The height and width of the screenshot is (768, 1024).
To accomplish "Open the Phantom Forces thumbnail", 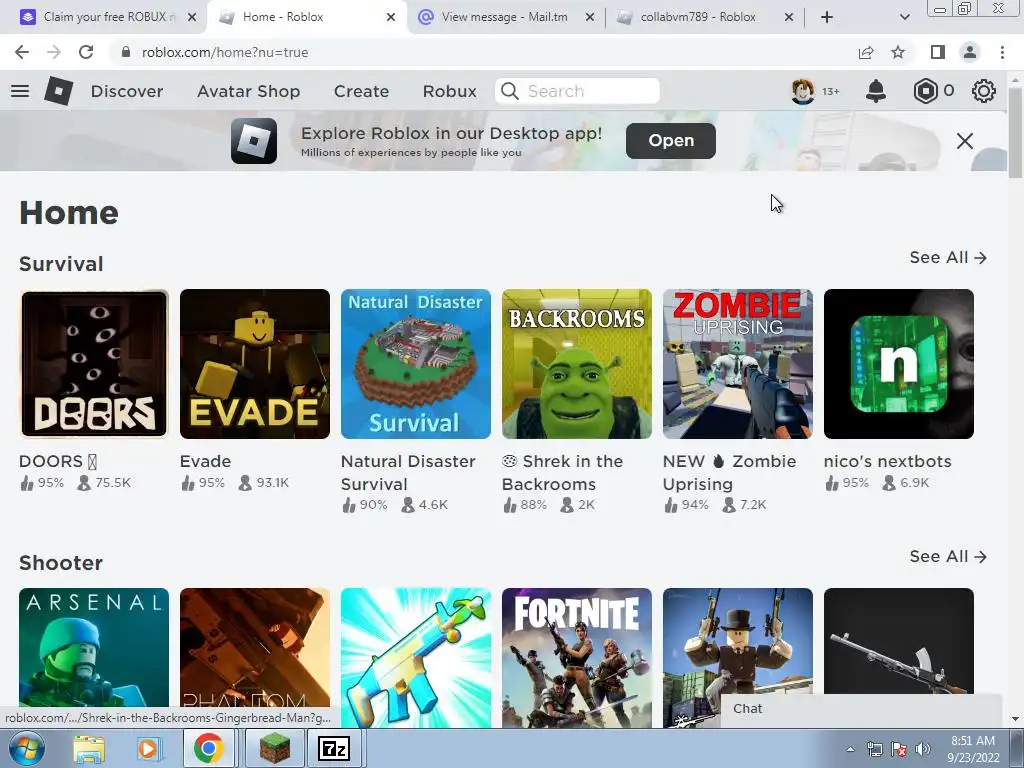I will [255, 647].
